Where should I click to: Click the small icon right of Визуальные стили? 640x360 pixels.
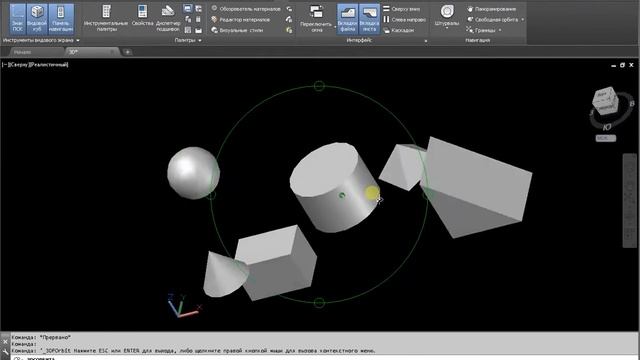pos(289,30)
